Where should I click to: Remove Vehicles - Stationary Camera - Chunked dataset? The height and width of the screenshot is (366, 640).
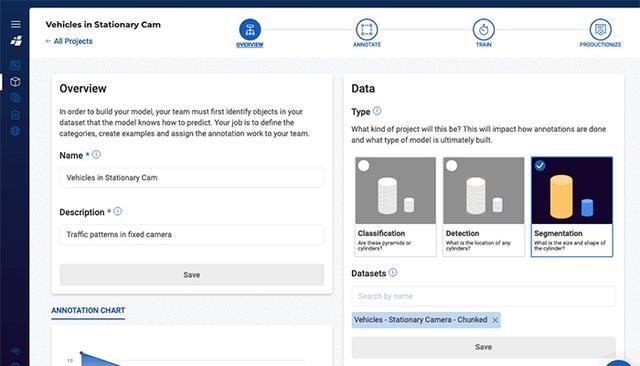[x=495, y=320]
